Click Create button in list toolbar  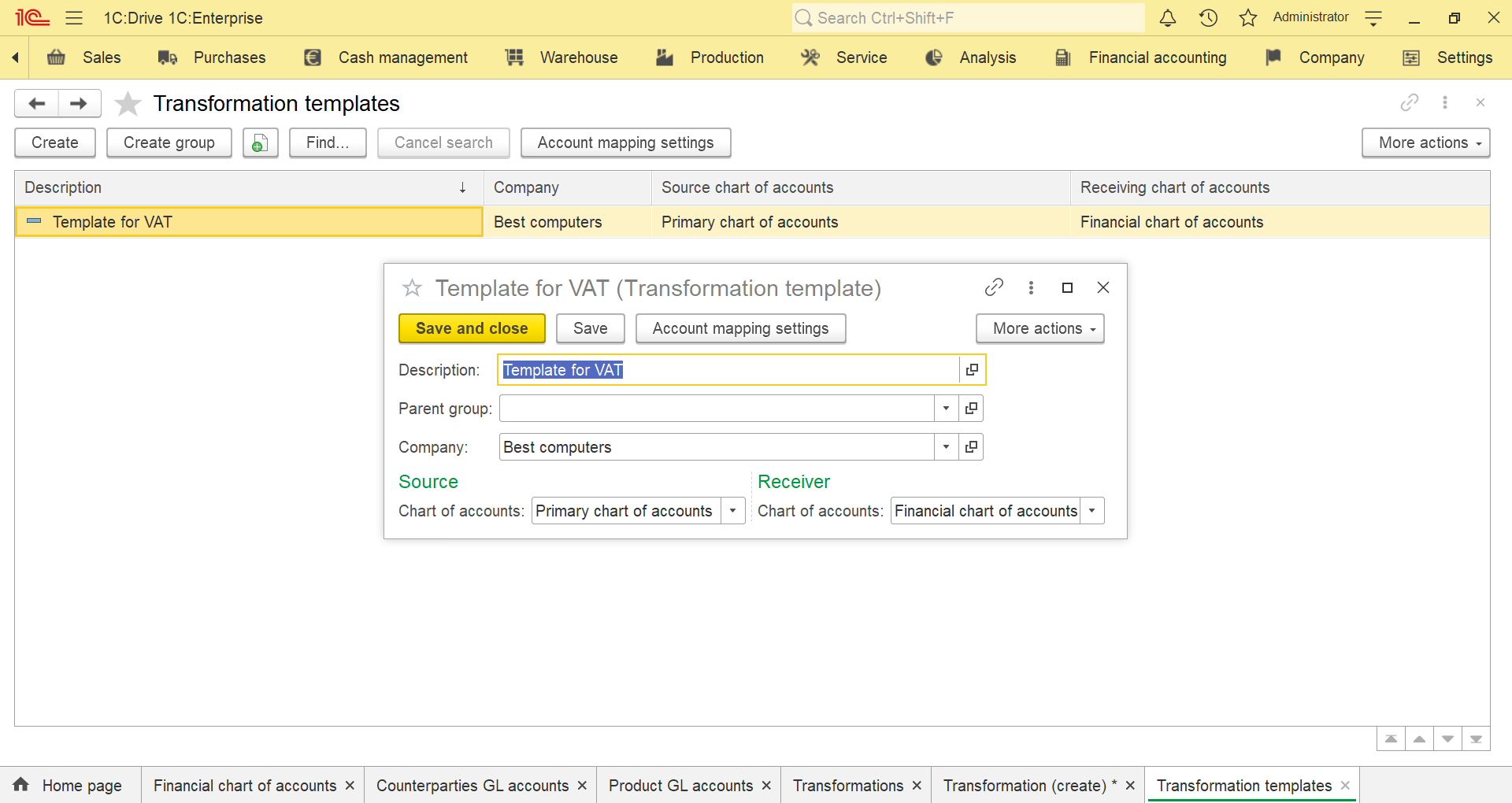tap(55, 142)
